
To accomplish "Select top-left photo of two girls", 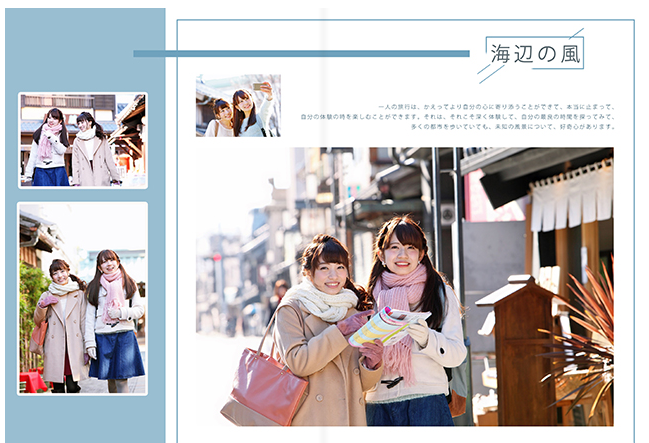I will [82, 140].
